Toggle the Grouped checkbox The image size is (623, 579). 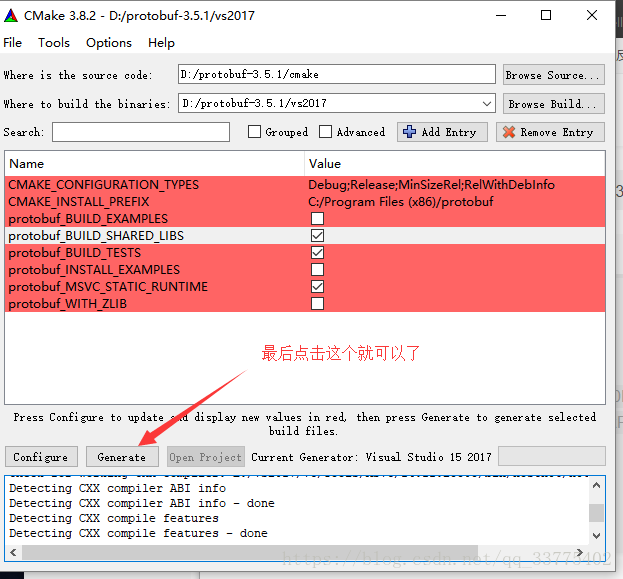tap(254, 132)
